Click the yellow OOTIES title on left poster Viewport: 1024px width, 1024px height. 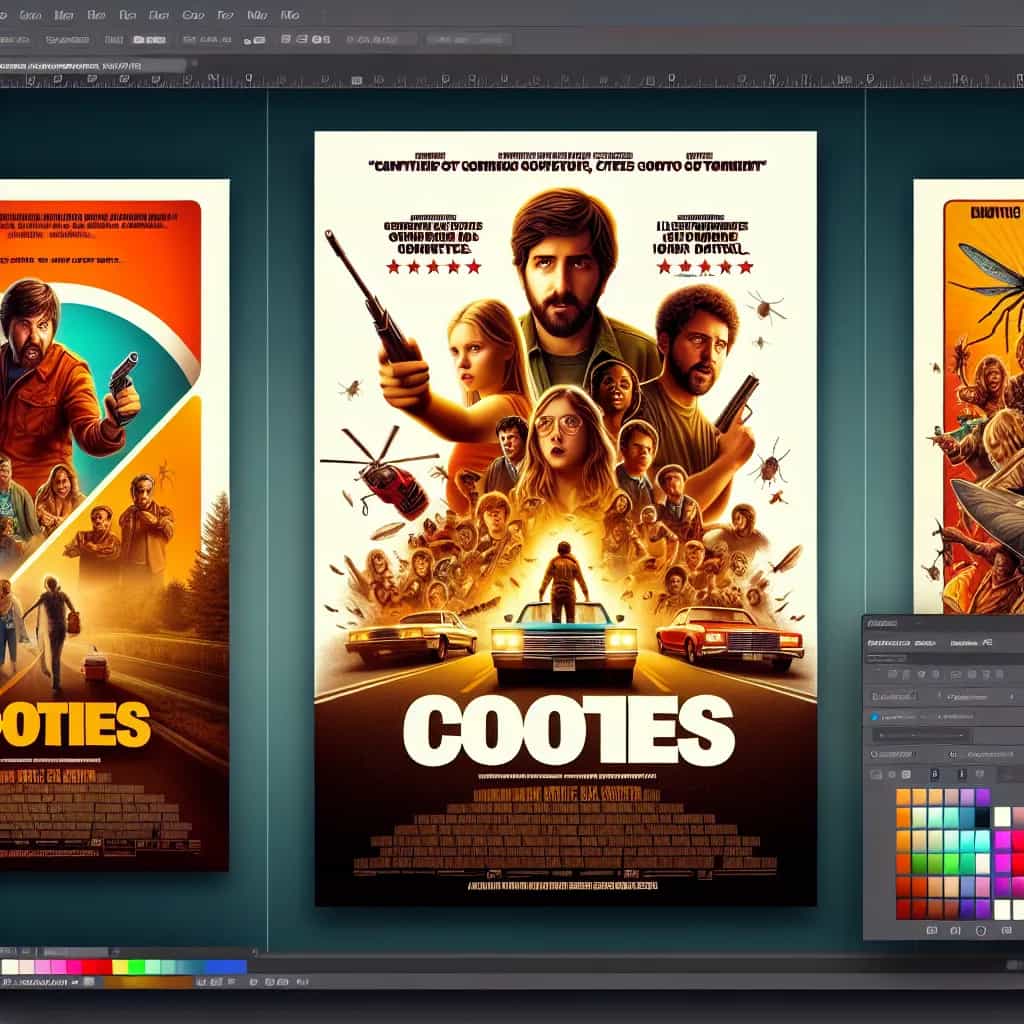[74, 724]
